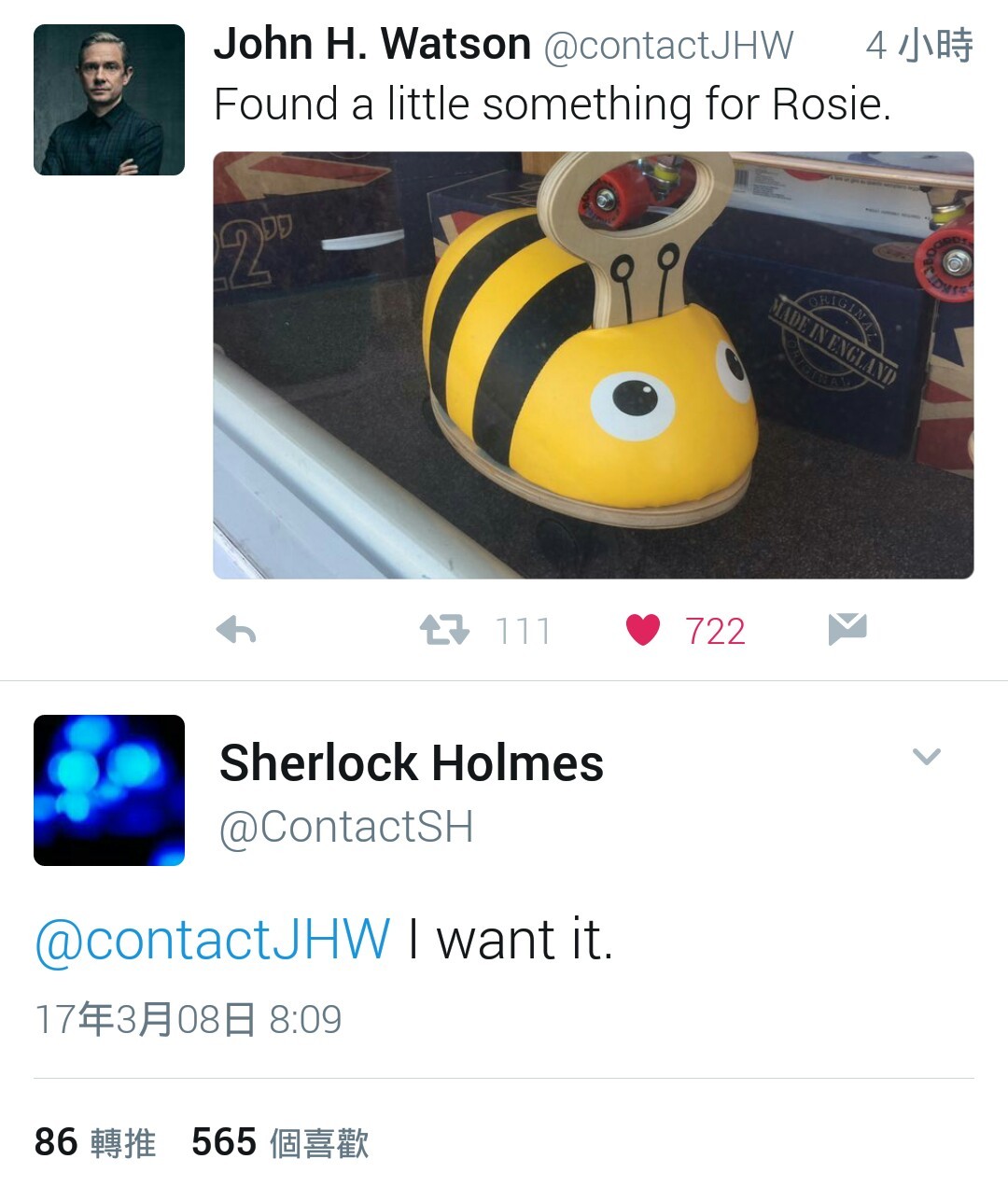1008x1187 pixels.
Task: Click the 111 retweet count
Action: pyautogui.click(x=523, y=632)
